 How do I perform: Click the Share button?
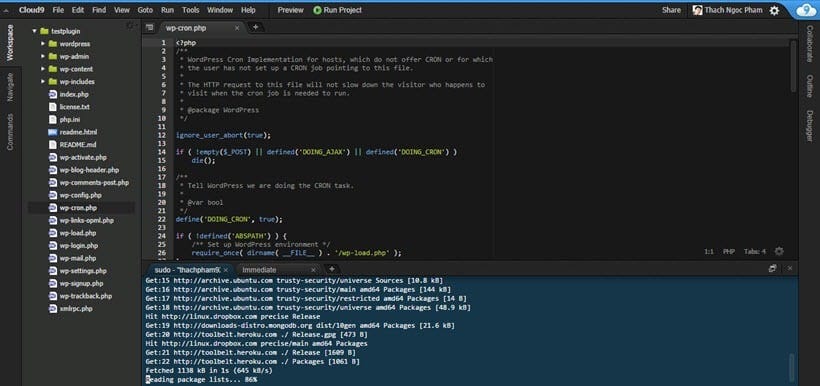[x=671, y=10]
